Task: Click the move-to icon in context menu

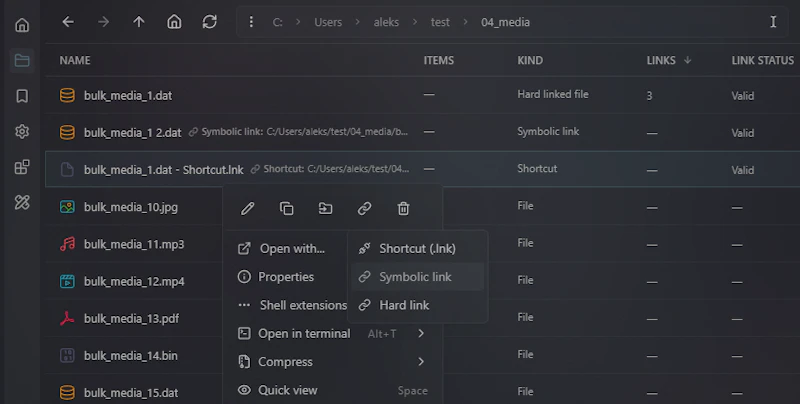Action: click(326, 208)
